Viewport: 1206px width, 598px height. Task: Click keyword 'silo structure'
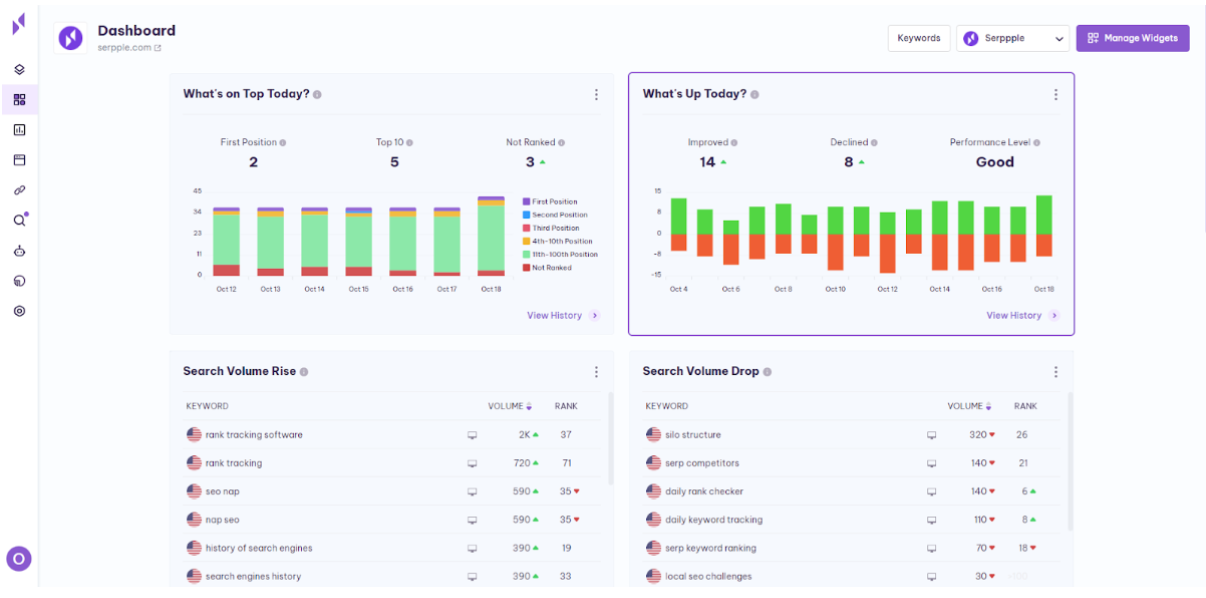[x=693, y=435]
